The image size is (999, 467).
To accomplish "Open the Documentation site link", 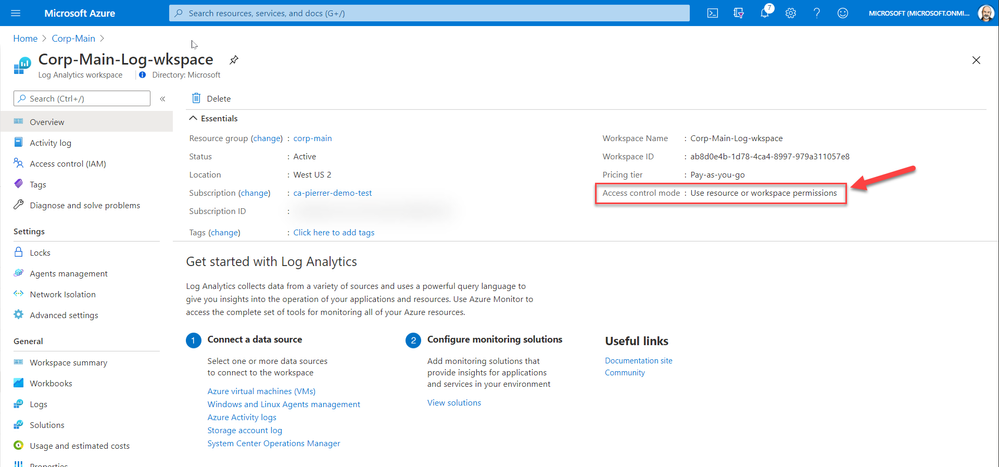I will coord(638,361).
